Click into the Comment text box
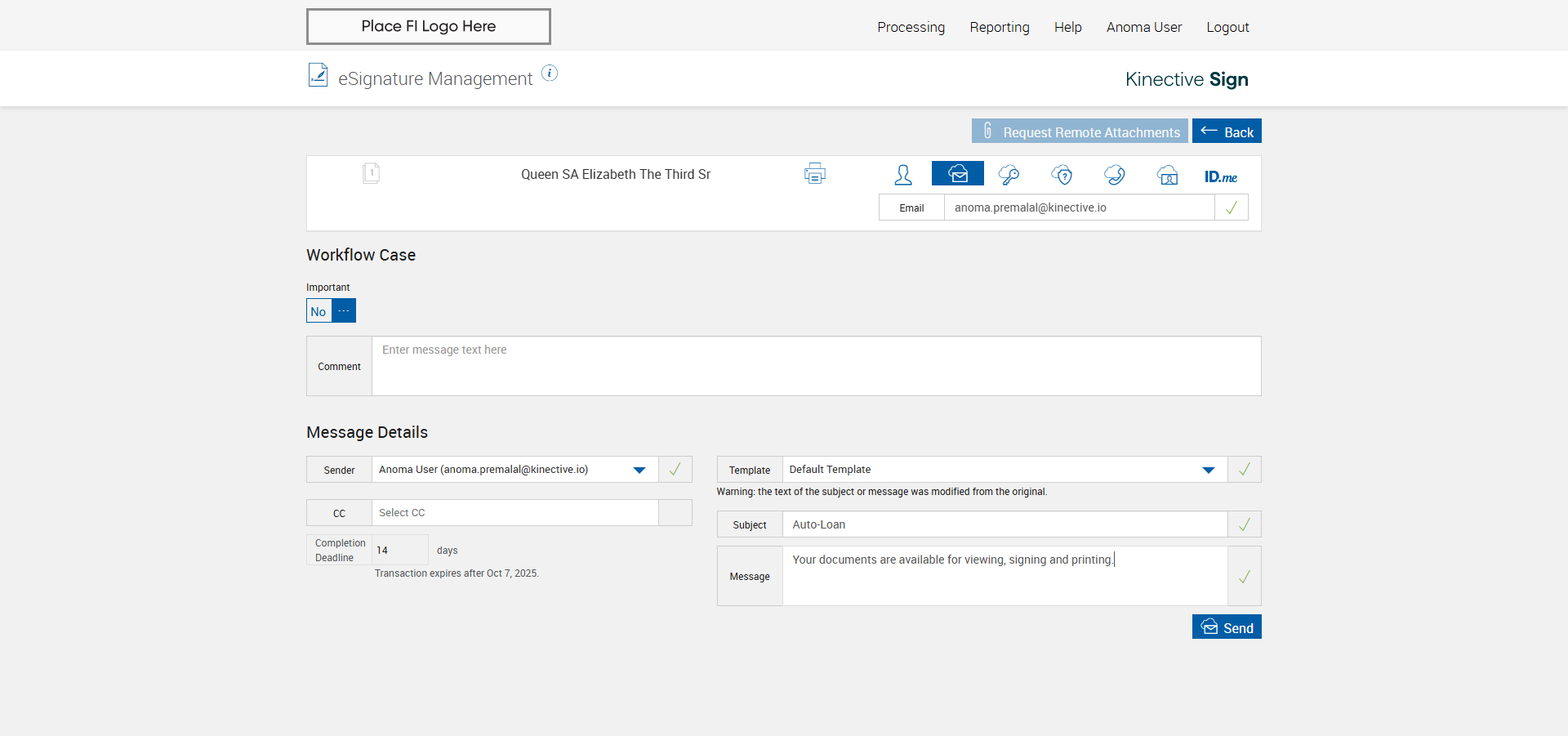Image resolution: width=1568 pixels, height=736 pixels. [816, 366]
